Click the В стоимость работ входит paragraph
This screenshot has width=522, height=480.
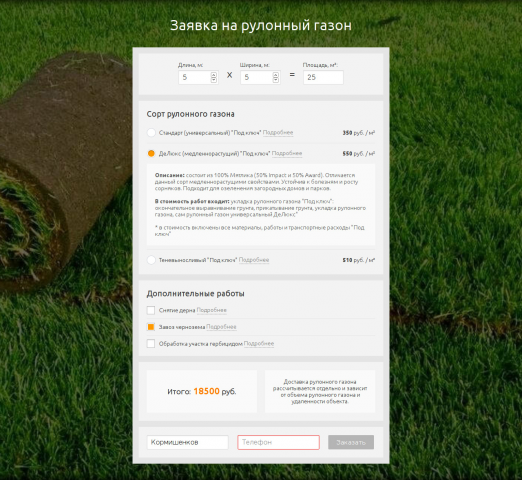[260, 208]
